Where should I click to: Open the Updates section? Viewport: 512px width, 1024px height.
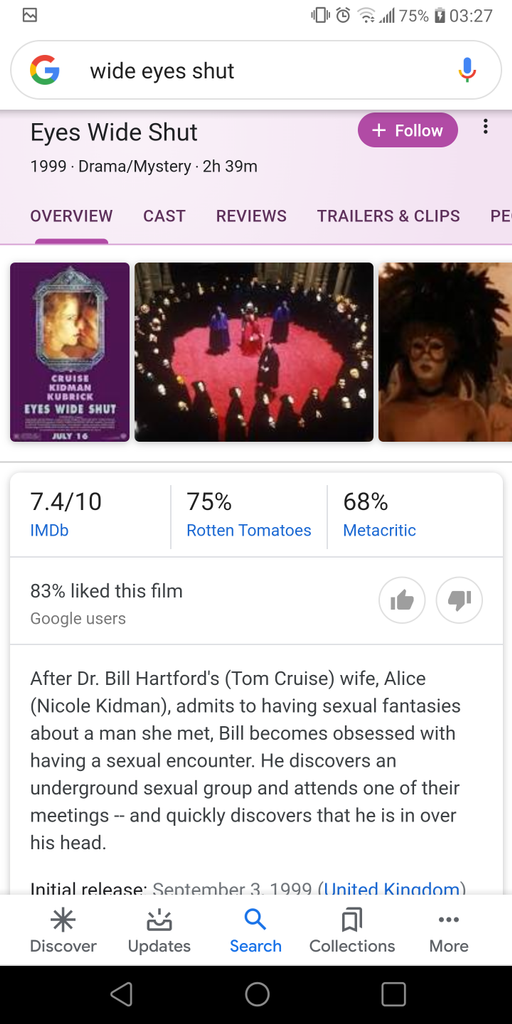click(x=159, y=931)
